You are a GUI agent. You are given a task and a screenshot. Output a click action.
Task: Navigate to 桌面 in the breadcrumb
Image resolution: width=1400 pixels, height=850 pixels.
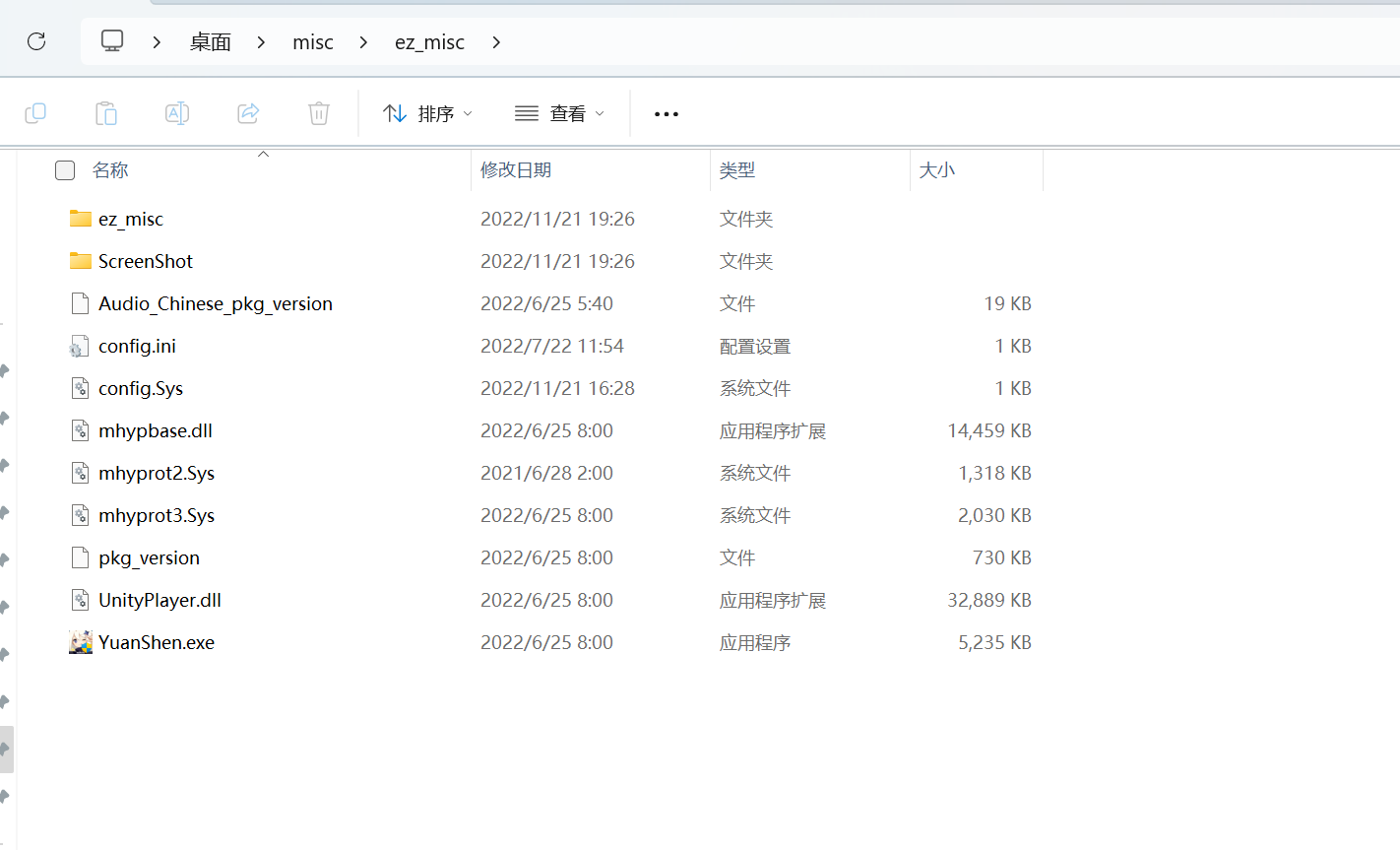(x=211, y=42)
